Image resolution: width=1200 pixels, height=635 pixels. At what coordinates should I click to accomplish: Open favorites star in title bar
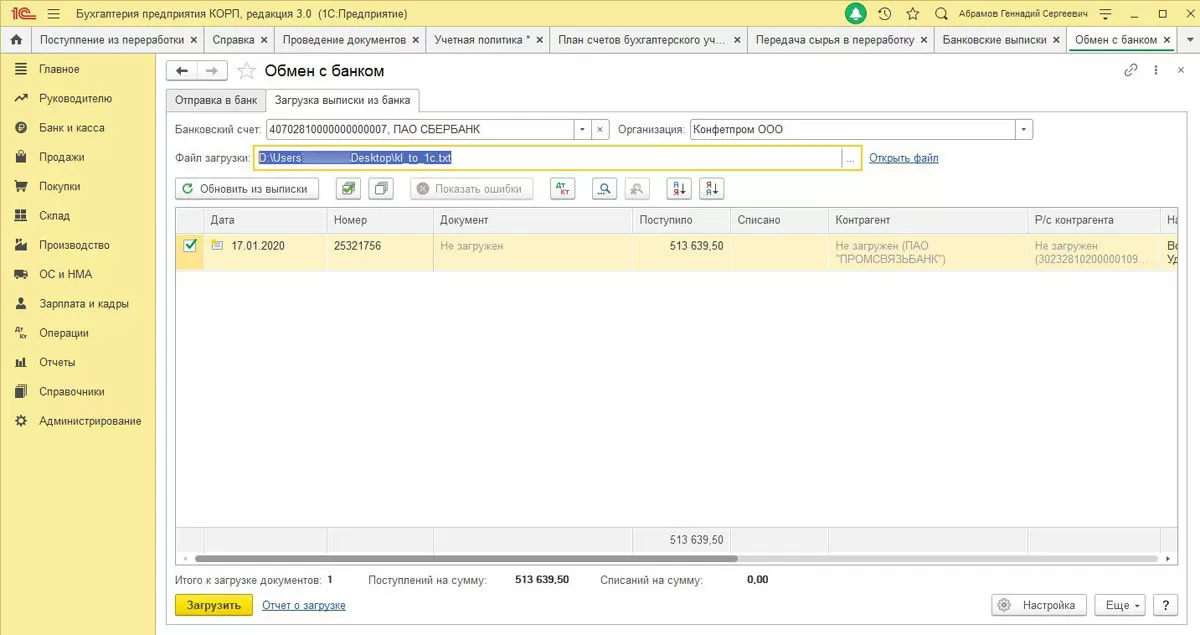(912, 14)
